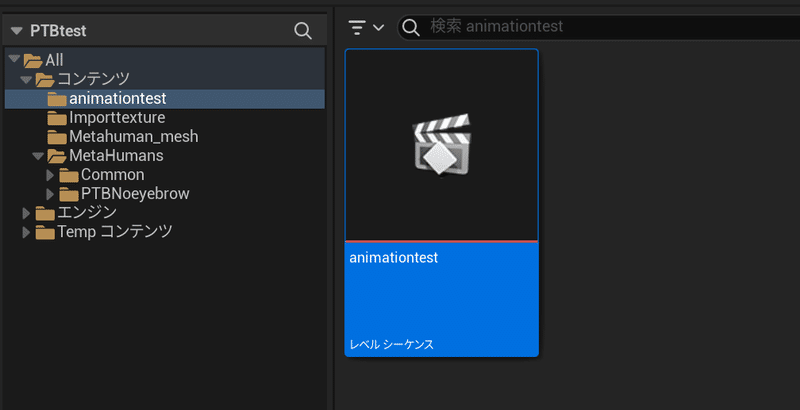Screen dimensions: 800x410
Task: Select the animationtest asset name label
Action: pyautogui.click(x=394, y=258)
